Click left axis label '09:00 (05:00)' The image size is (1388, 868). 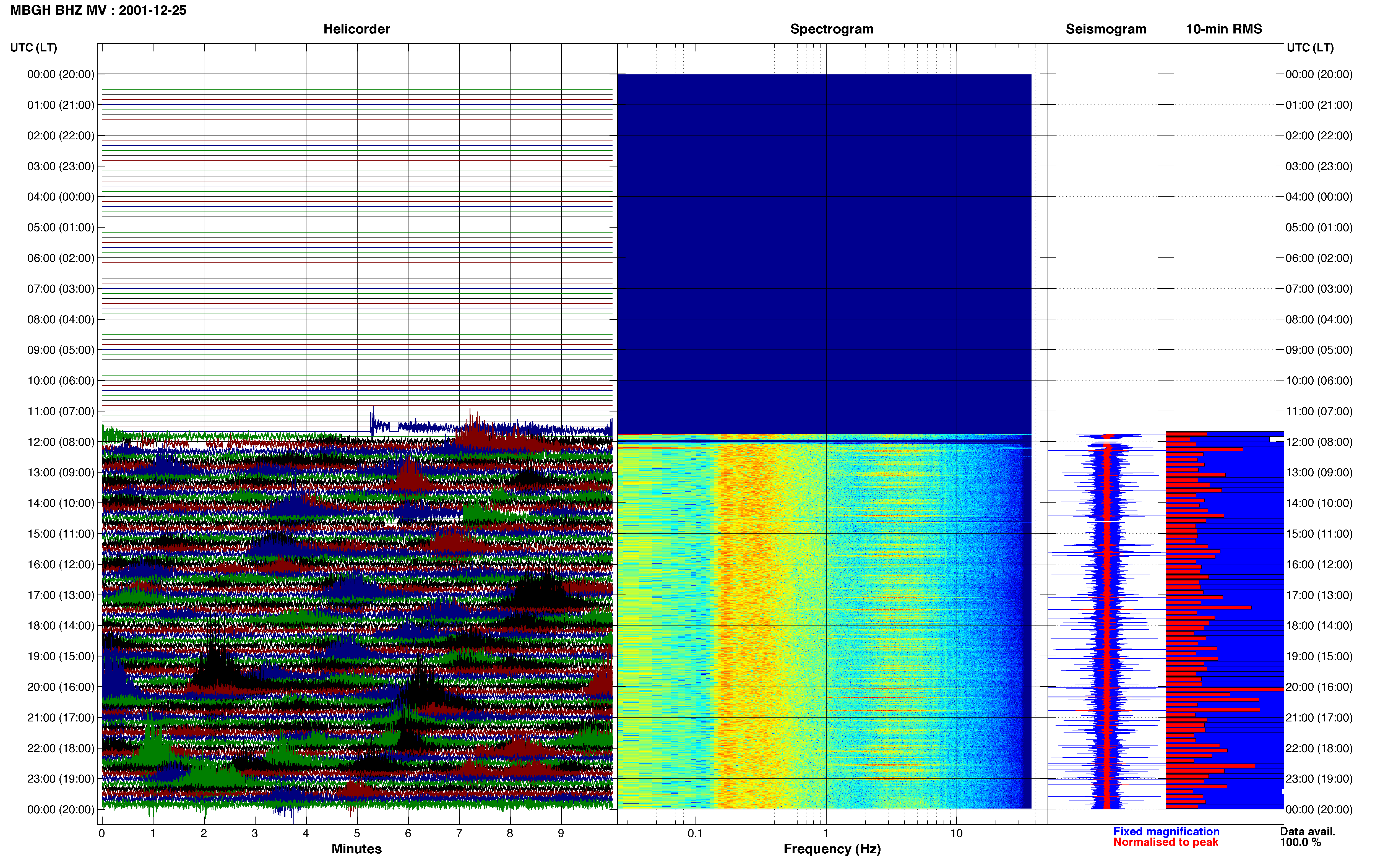(x=61, y=350)
